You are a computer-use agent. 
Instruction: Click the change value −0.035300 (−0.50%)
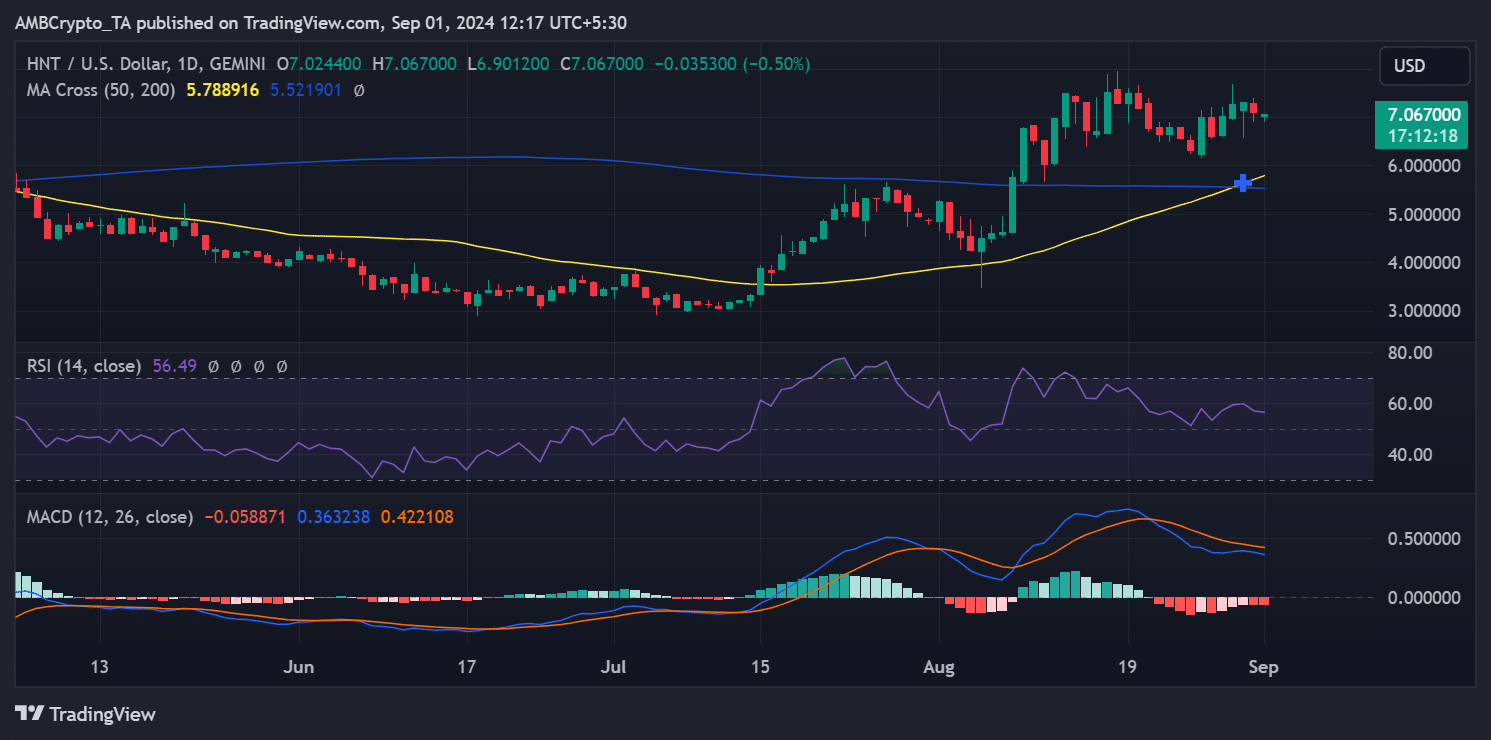point(732,64)
